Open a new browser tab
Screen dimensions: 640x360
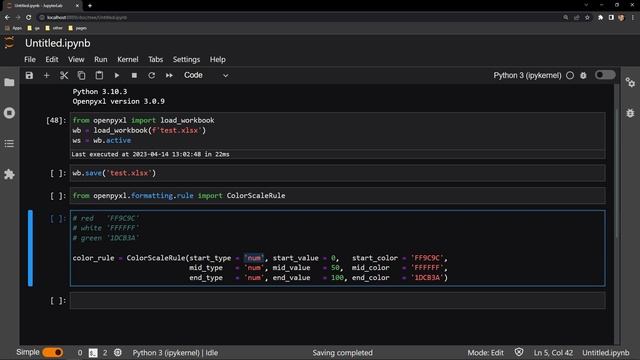click(x=90, y=6)
